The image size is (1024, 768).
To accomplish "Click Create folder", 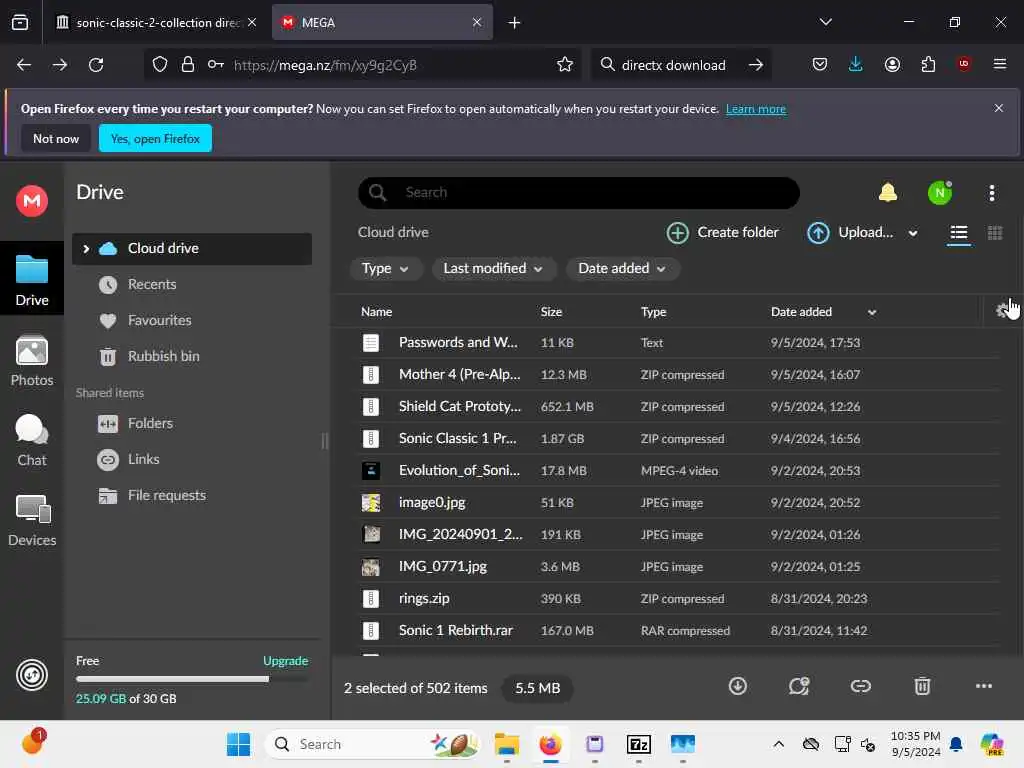I will (x=722, y=232).
